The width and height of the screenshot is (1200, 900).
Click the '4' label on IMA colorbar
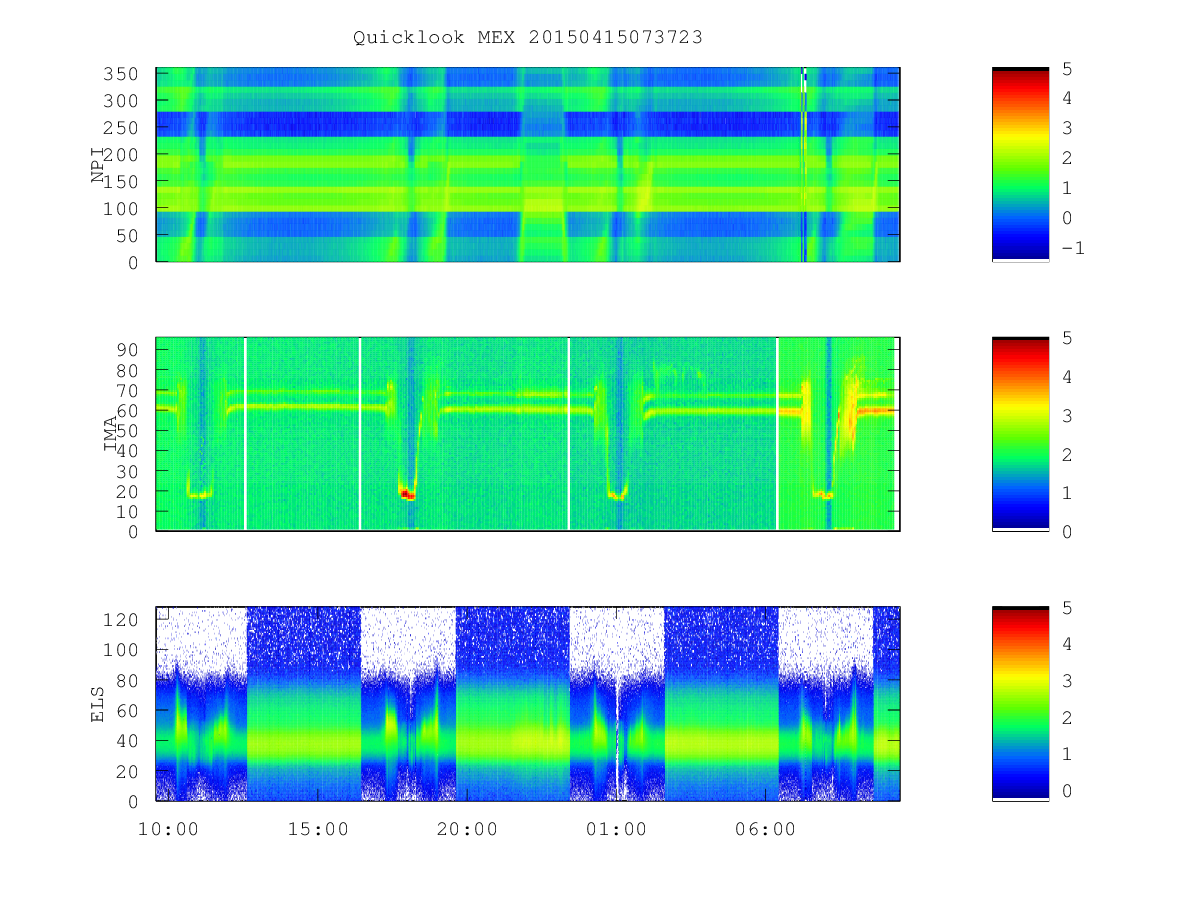tap(1066, 377)
